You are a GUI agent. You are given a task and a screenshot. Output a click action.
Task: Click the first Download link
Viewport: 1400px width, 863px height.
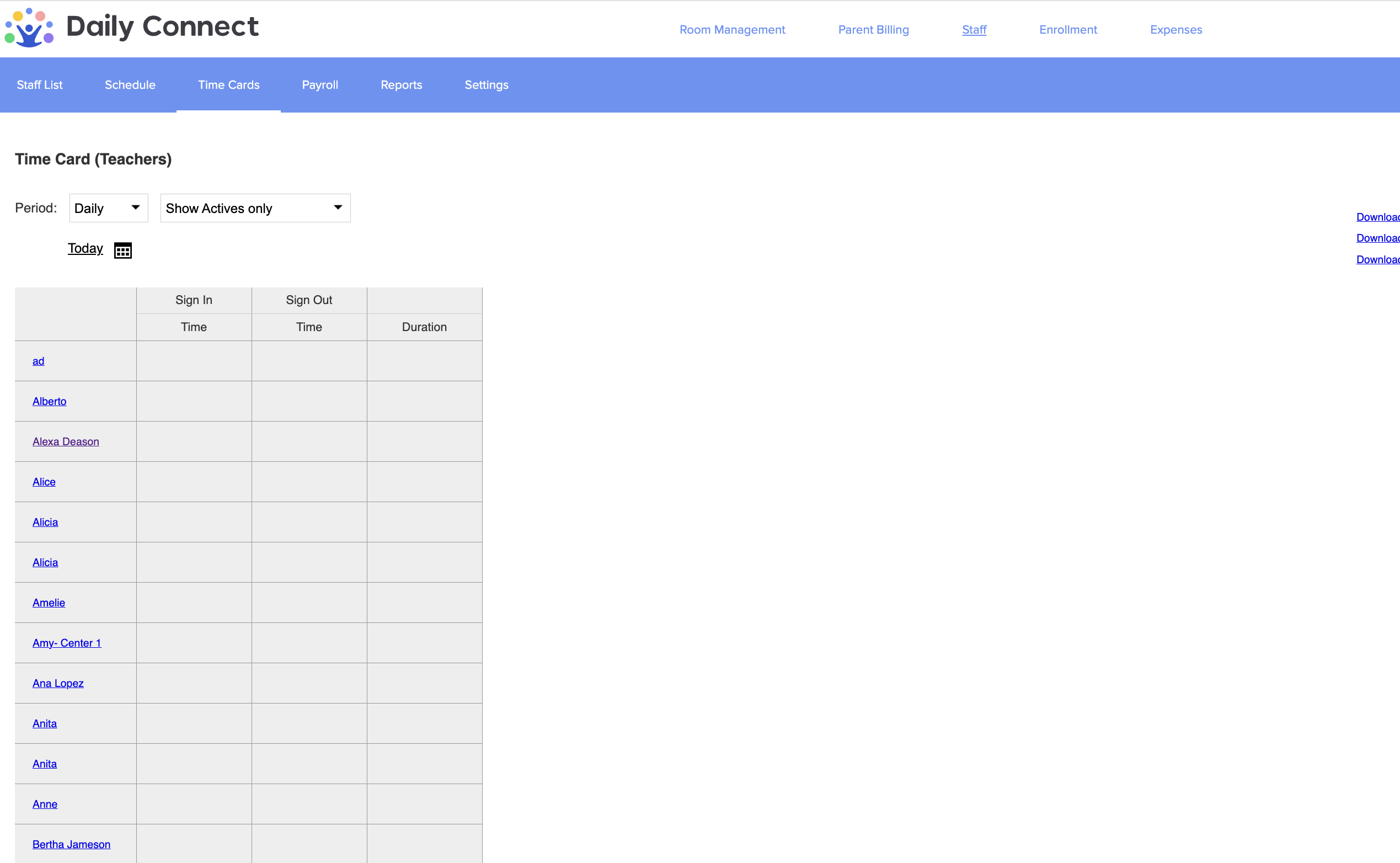point(1377,217)
